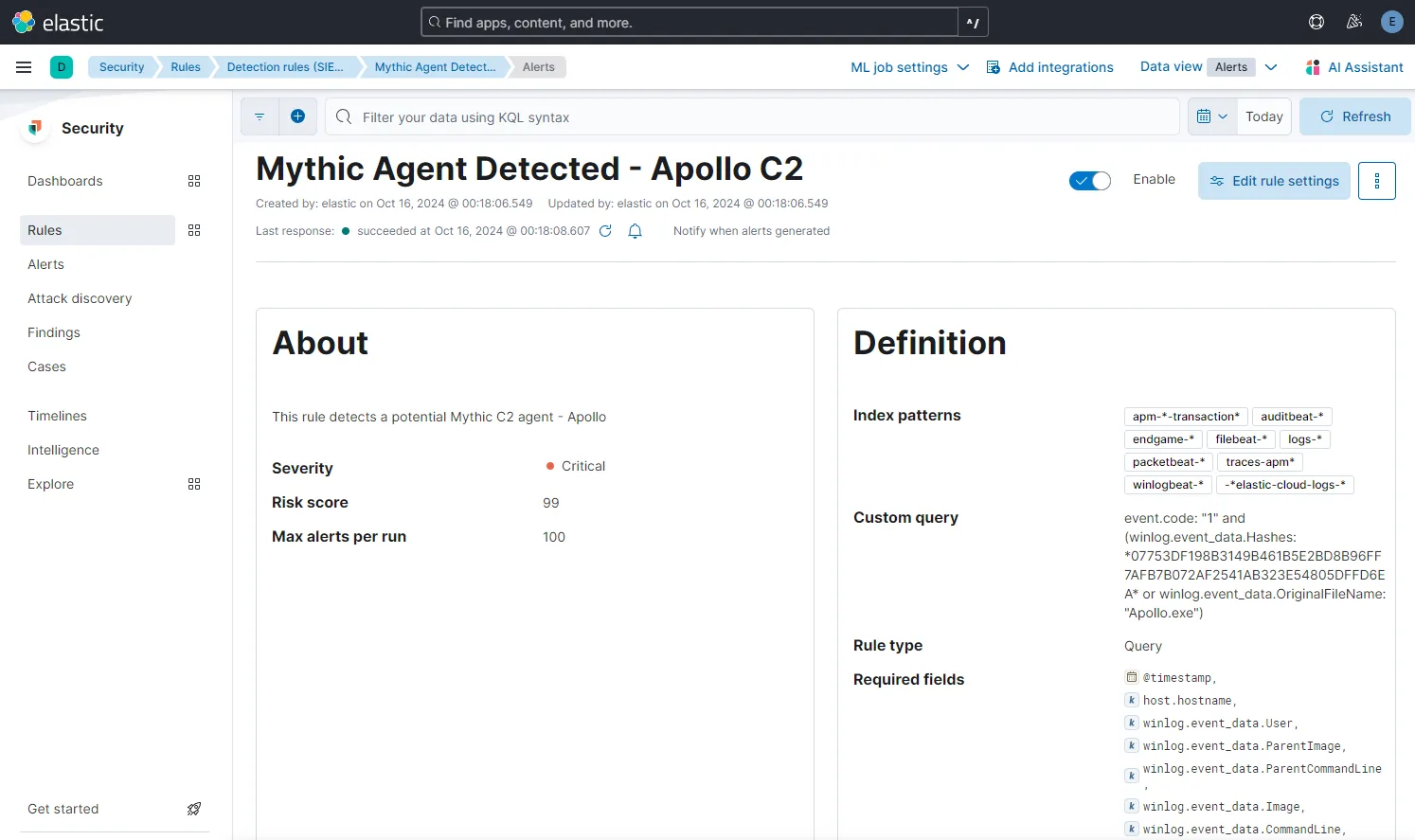Open the date picker calendar dropdown

(x=1211, y=116)
